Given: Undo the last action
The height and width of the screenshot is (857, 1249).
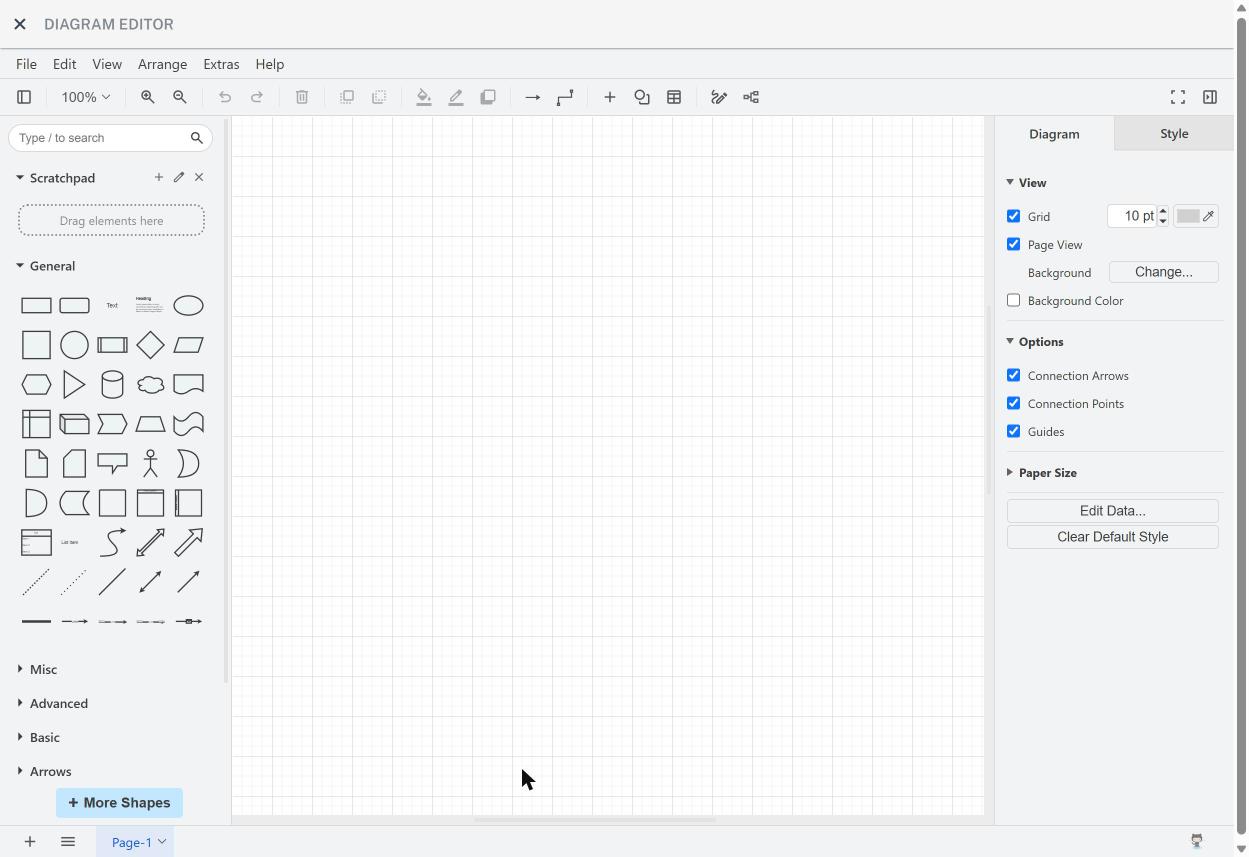Looking at the screenshot, I should [225, 97].
